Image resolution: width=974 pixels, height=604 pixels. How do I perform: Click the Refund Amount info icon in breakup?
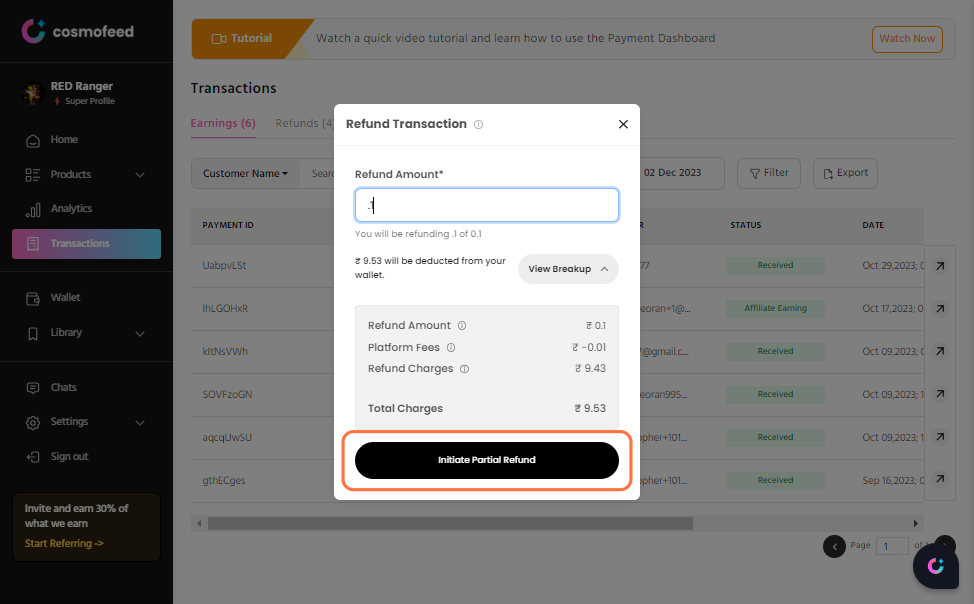[x=462, y=326]
